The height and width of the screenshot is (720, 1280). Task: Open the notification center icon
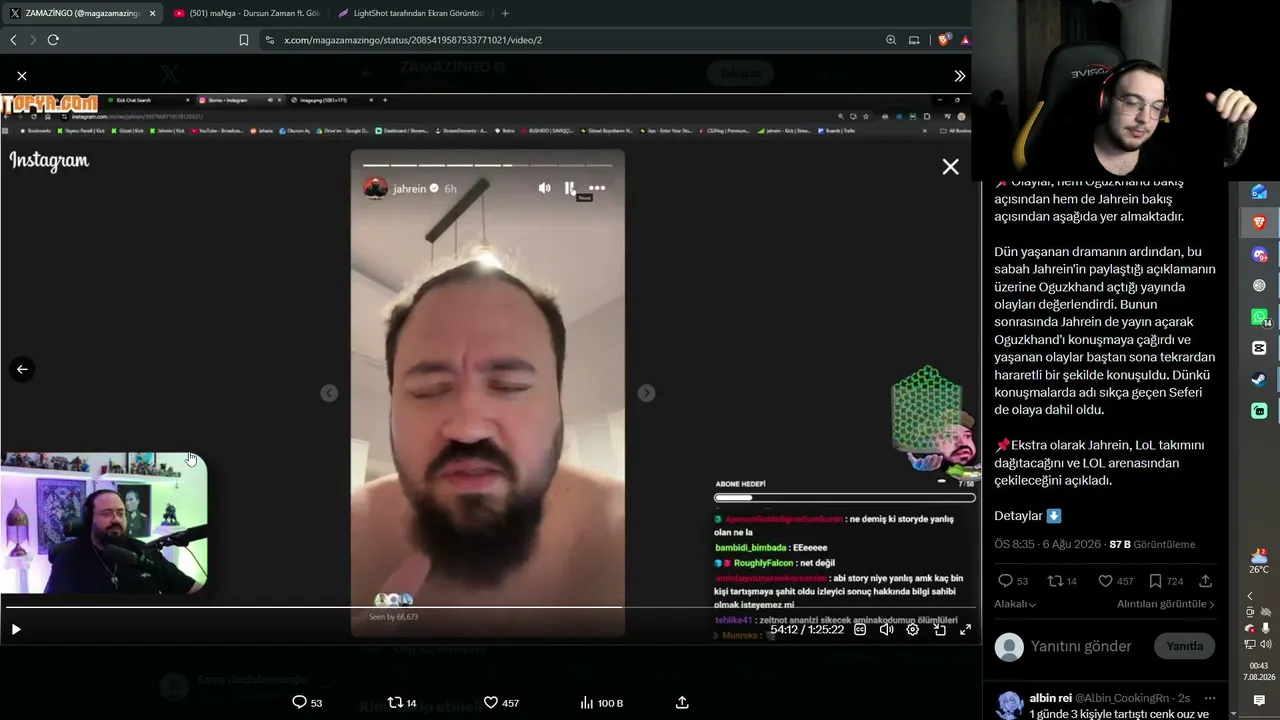[1259, 700]
